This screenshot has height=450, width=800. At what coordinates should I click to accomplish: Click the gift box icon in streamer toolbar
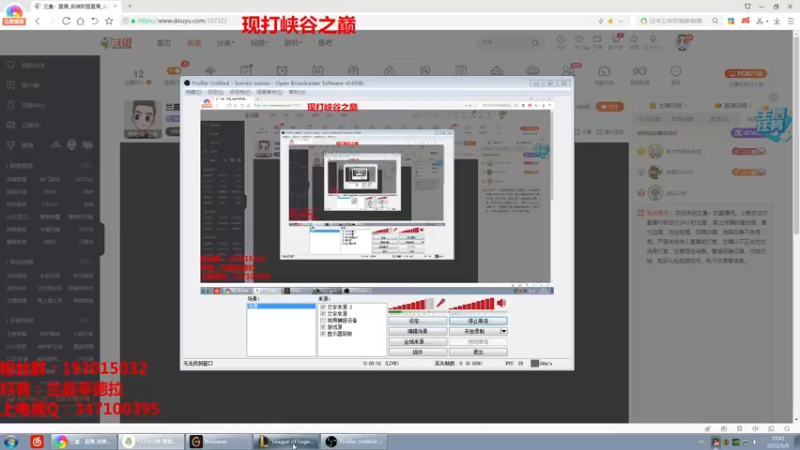tap(353, 70)
